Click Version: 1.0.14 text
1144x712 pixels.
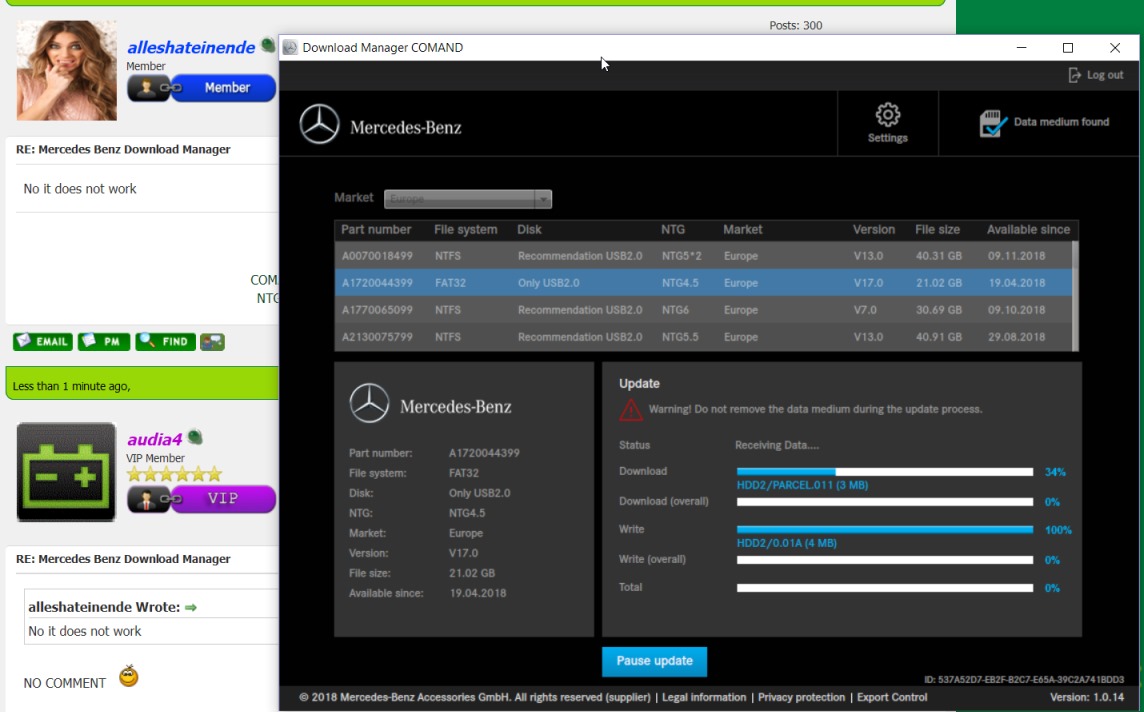click(1086, 697)
